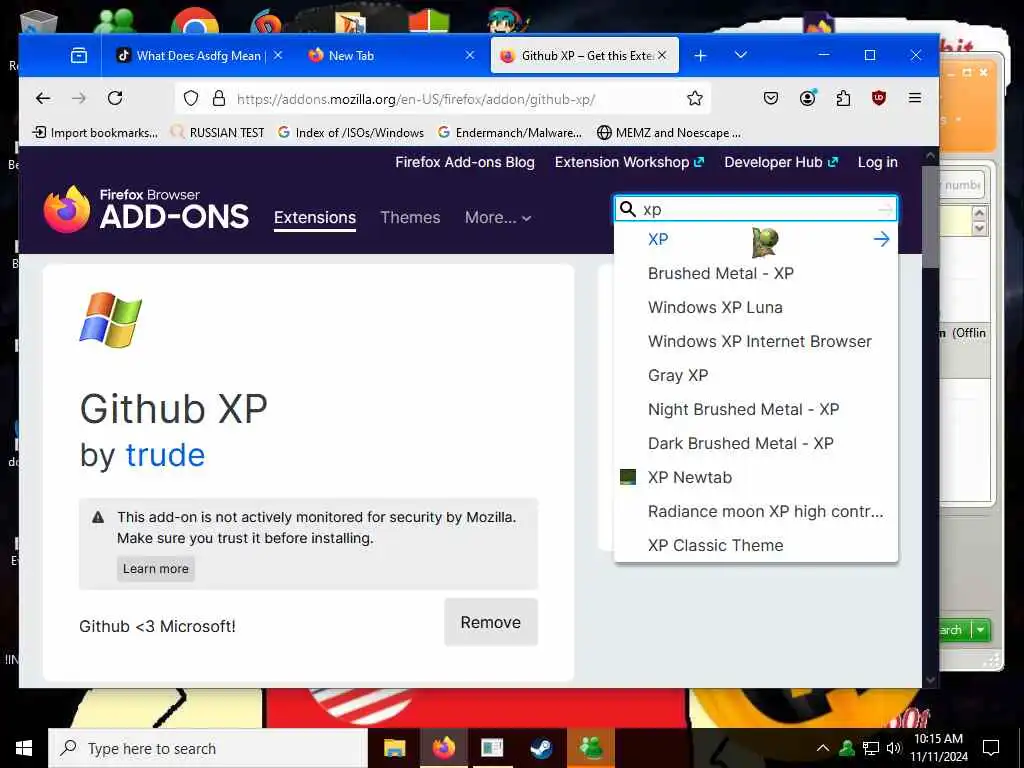Image resolution: width=1024 pixels, height=768 pixels.
Task: Click the Log in link
Action: (877, 162)
